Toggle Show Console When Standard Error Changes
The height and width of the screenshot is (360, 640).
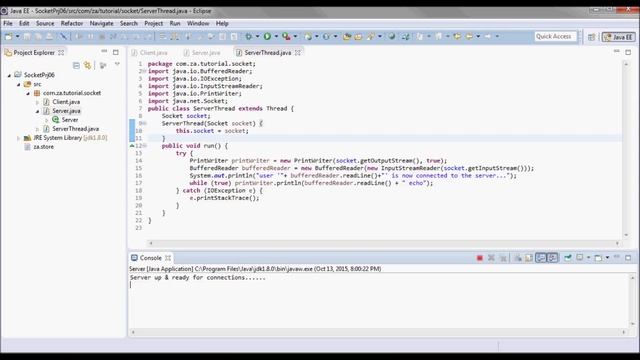point(553,258)
